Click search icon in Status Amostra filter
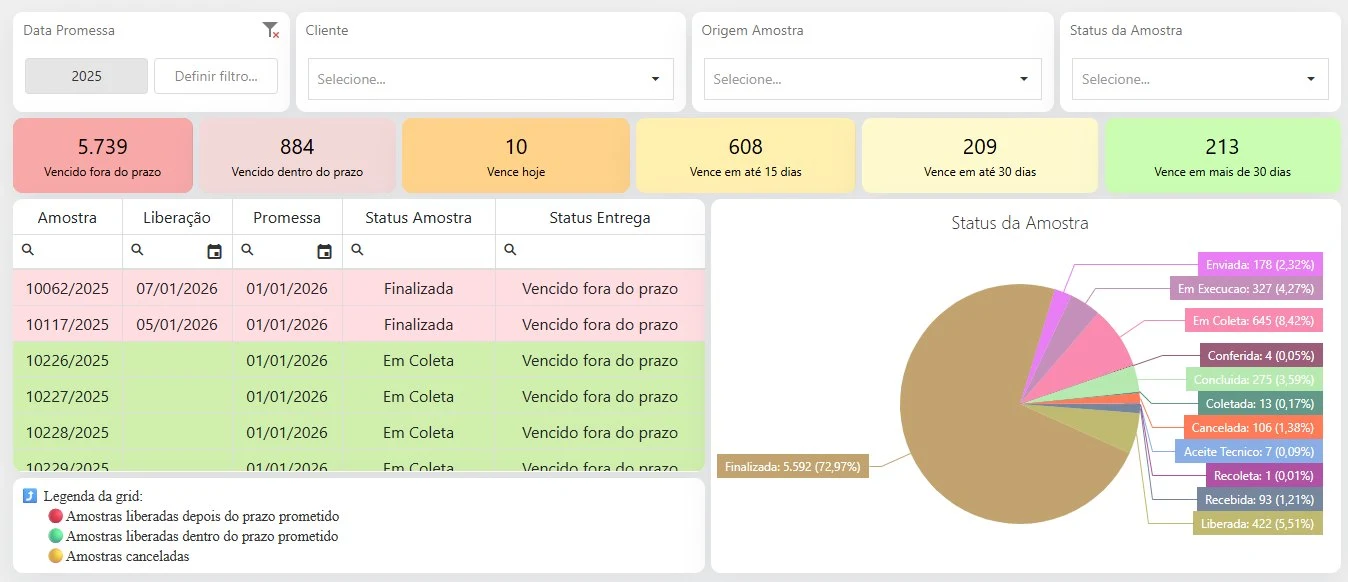This screenshot has height=582, width=1348. click(357, 250)
